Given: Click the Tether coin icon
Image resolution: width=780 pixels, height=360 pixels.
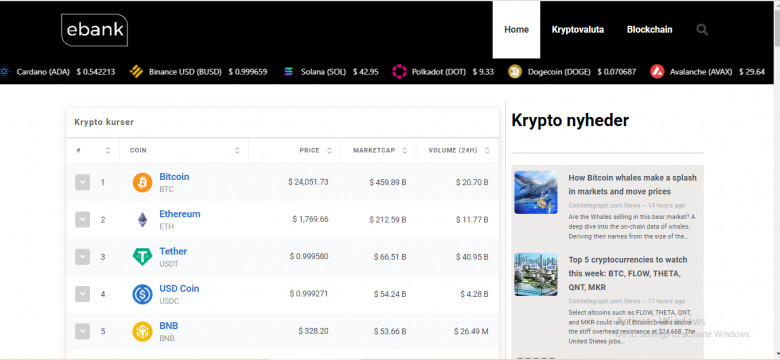Looking at the screenshot, I should (x=142, y=257).
